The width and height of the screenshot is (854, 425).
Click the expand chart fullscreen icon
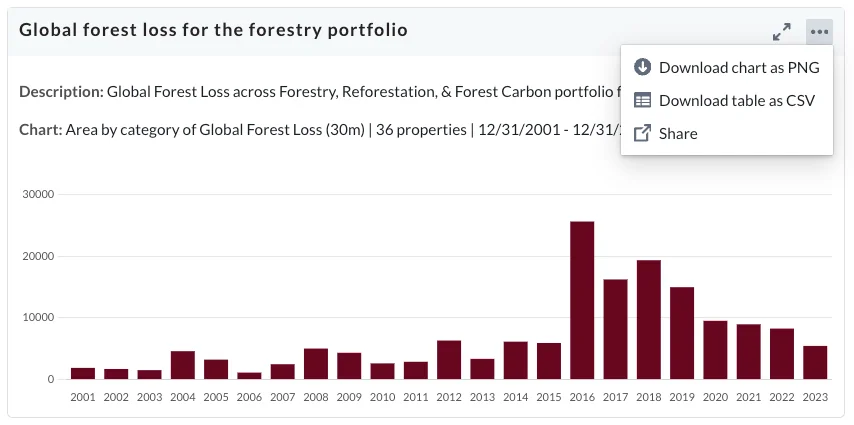pos(782,32)
